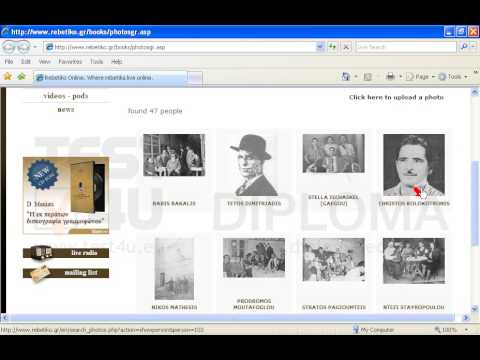Open the videos - pods sidebar link
480x360 pixels.
66,96
